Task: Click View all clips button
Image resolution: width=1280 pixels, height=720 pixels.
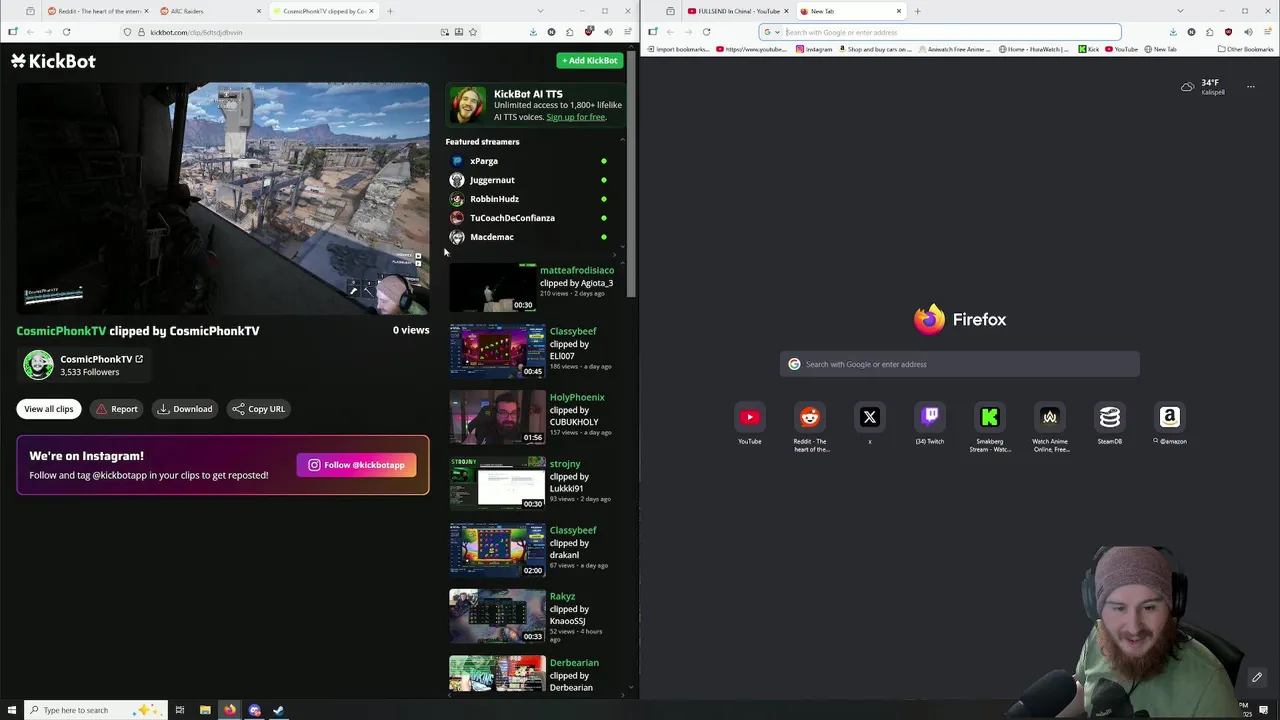Action: (x=49, y=409)
